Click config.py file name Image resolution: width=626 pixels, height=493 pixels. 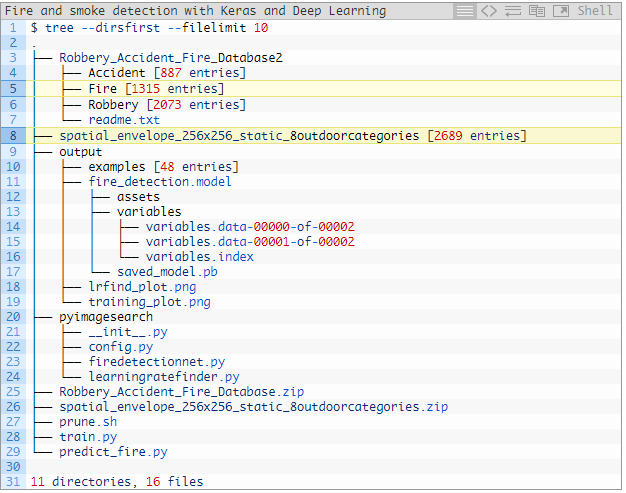click(121, 347)
